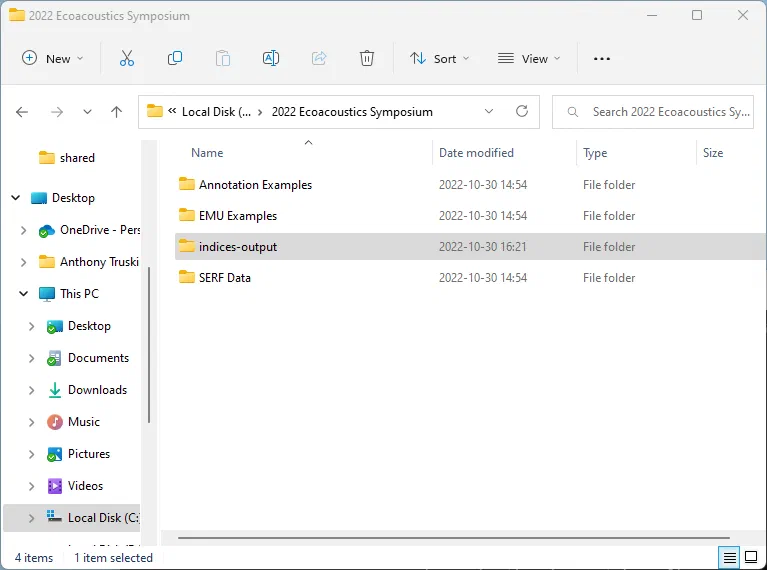Go forward with the right arrow
Image resolution: width=767 pixels, height=570 pixels.
point(57,112)
